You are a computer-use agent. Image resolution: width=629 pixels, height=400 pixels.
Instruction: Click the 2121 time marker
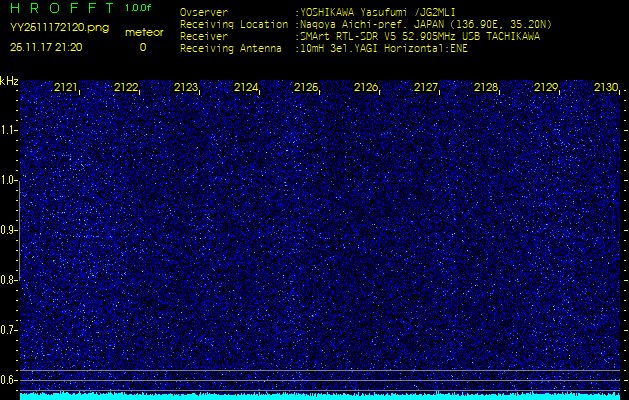coord(66,88)
